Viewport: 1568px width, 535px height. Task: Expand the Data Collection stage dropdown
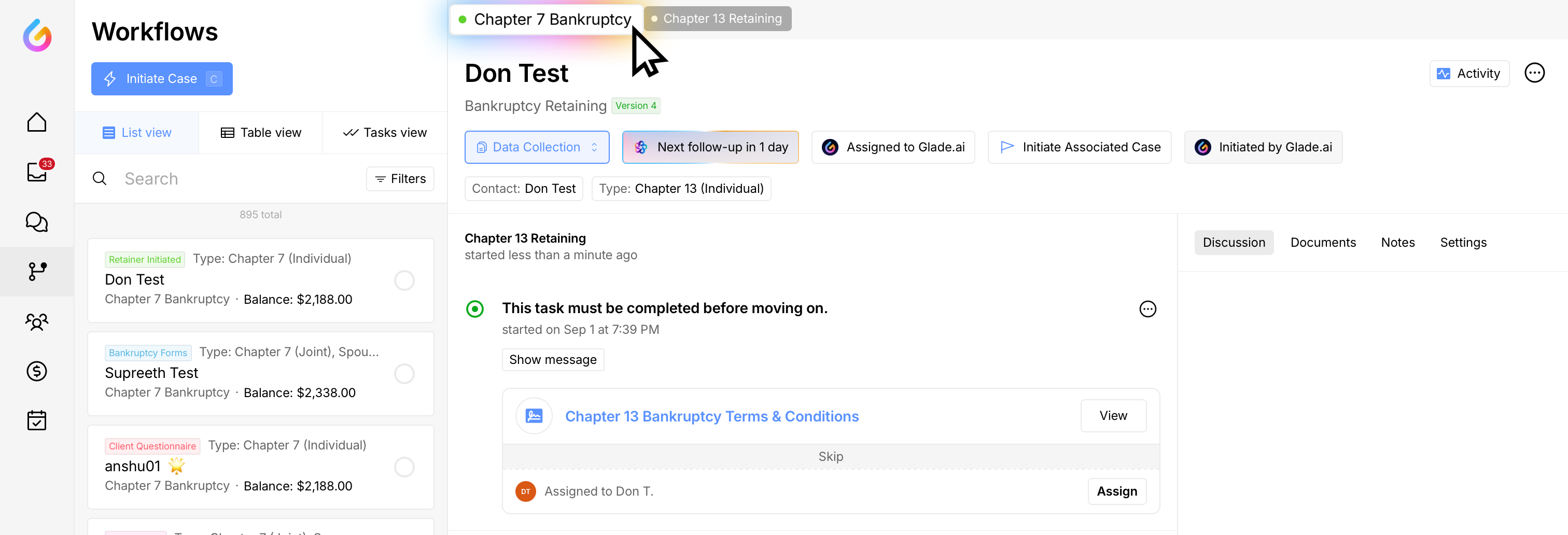536,147
